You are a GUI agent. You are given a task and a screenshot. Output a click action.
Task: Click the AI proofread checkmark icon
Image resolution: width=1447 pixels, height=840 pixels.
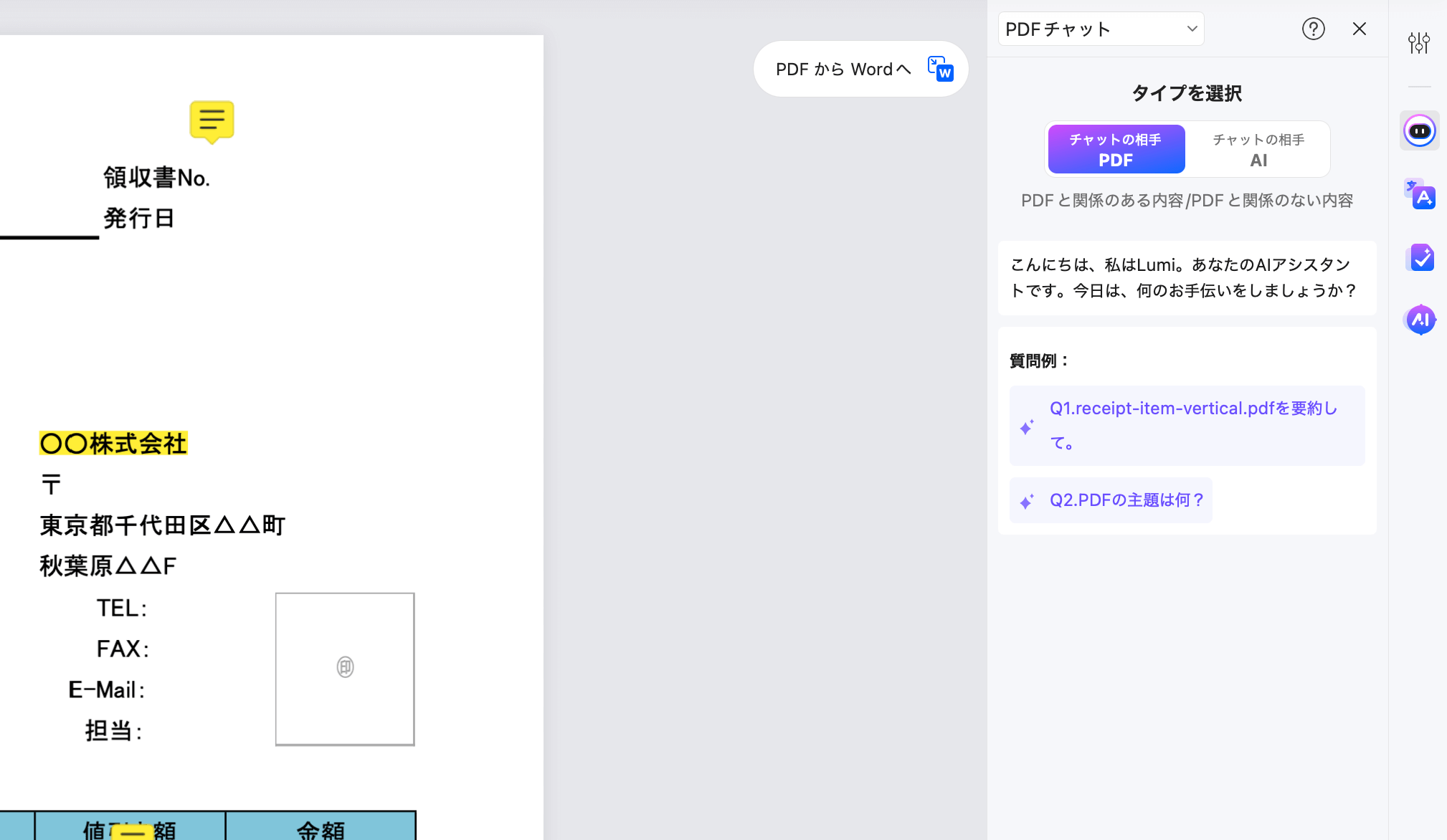[1421, 257]
